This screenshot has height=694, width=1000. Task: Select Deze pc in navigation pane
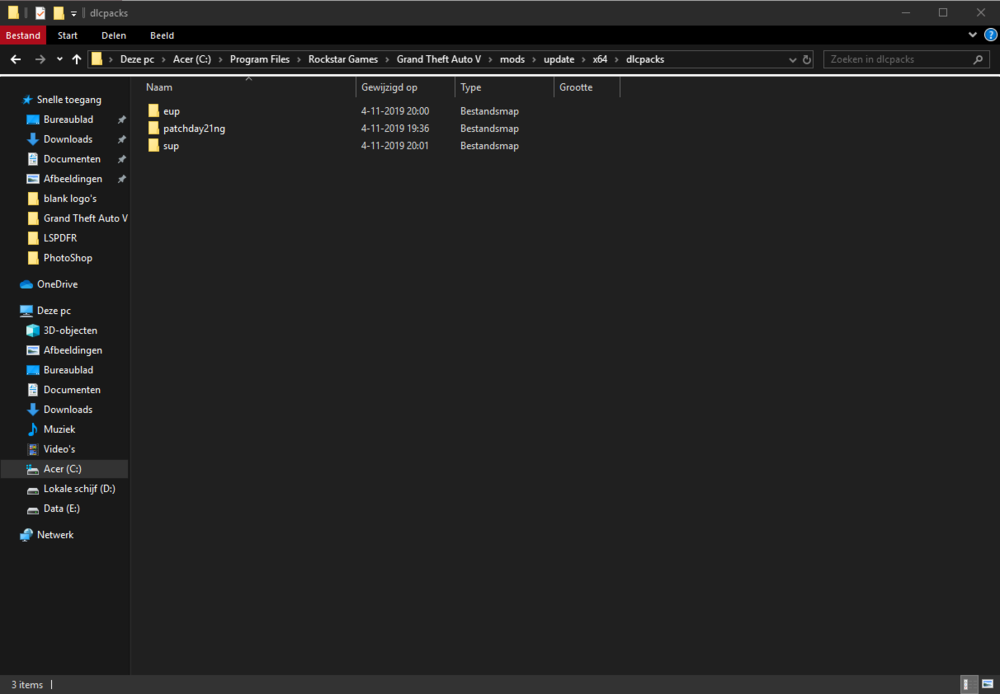pyautogui.click(x=54, y=311)
